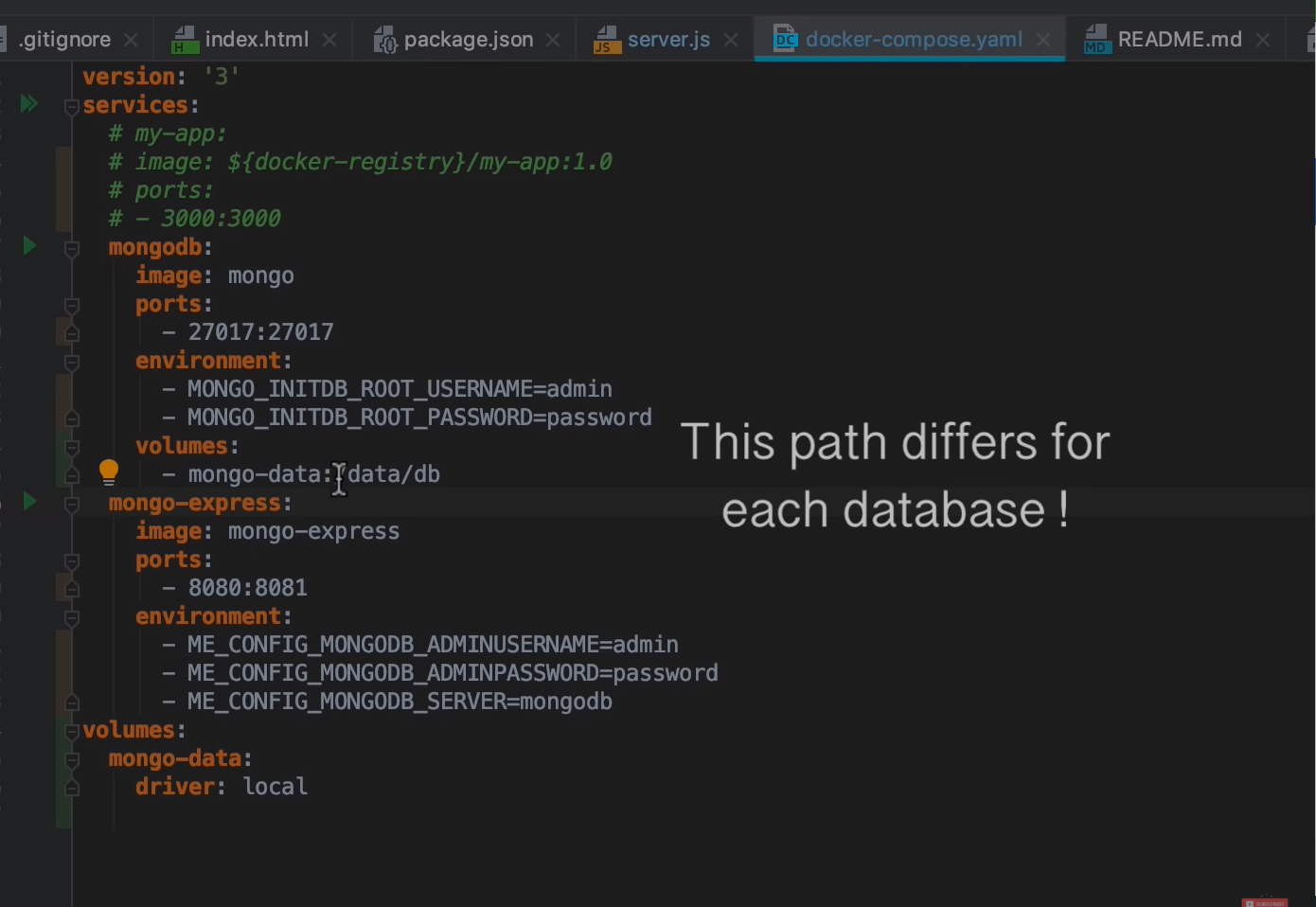1316x907 pixels.
Task: Run the mongodb service from gutter
Action: point(29,246)
